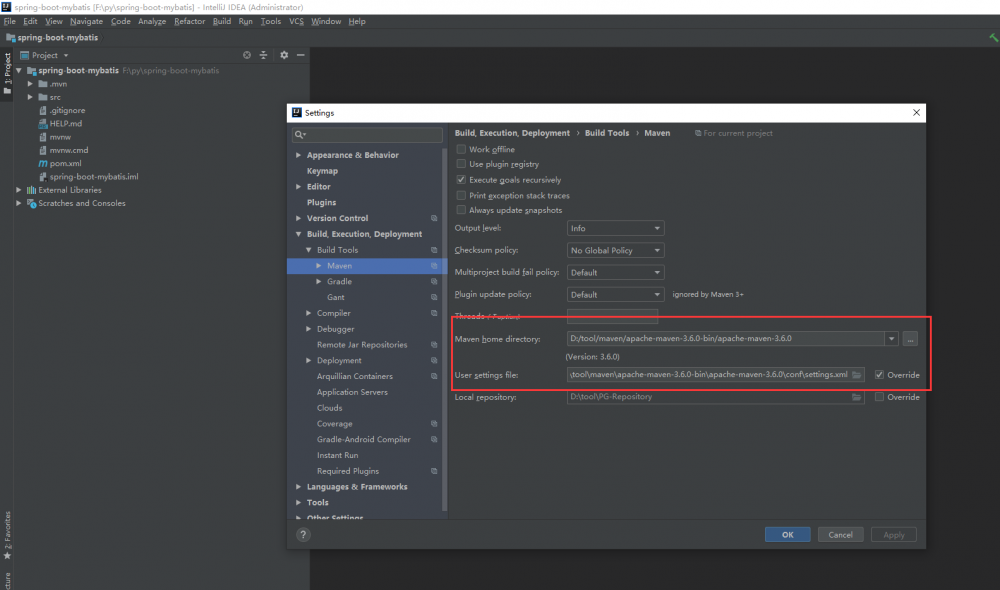Image resolution: width=1000 pixels, height=590 pixels.
Task: Browse for User settings file folder icon
Action: point(857,375)
